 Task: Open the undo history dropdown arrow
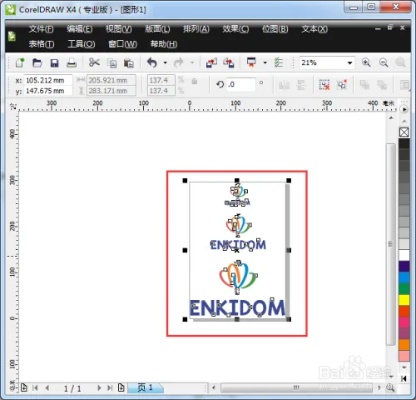(165, 63)
